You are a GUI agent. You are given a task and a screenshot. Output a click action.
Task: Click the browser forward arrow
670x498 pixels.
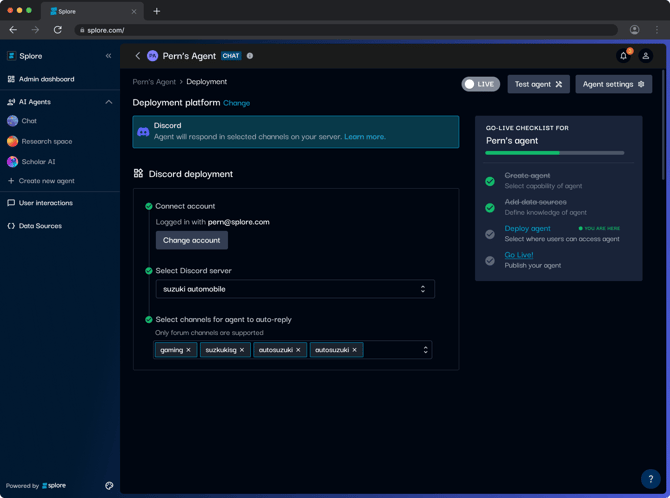(35, 30)
